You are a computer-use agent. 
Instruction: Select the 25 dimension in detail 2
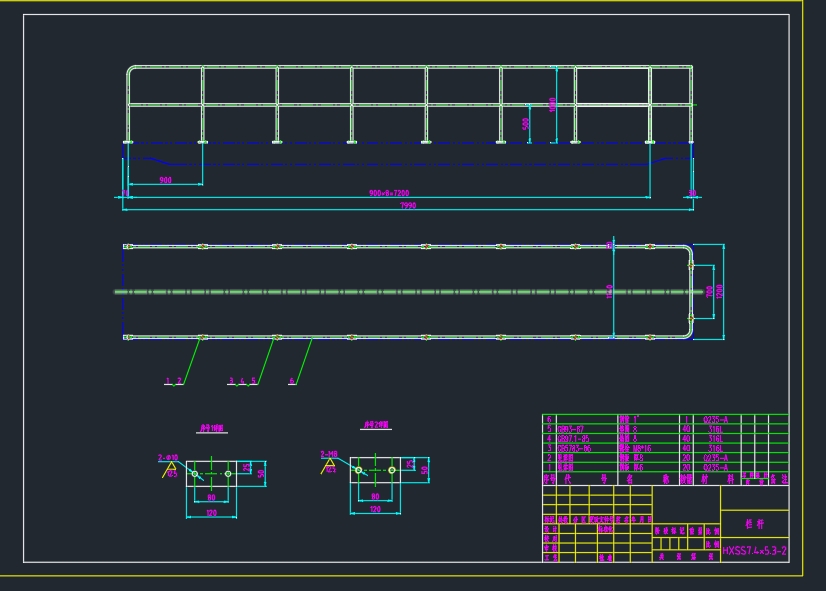click(x=410, y=464)
